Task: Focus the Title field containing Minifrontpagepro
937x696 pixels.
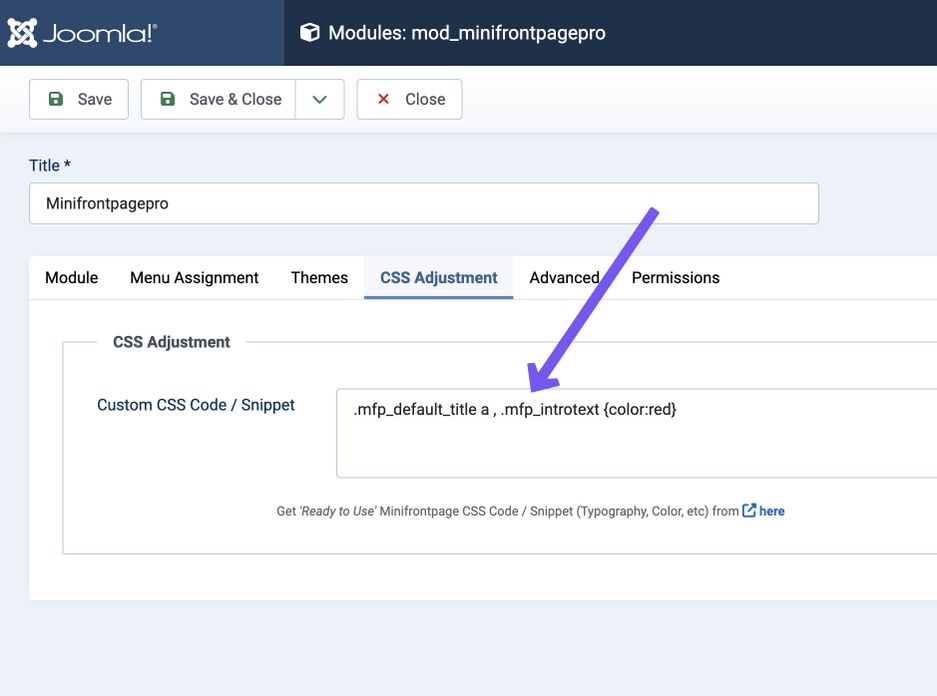Action: pyautogui.click(x=423, y=203)
